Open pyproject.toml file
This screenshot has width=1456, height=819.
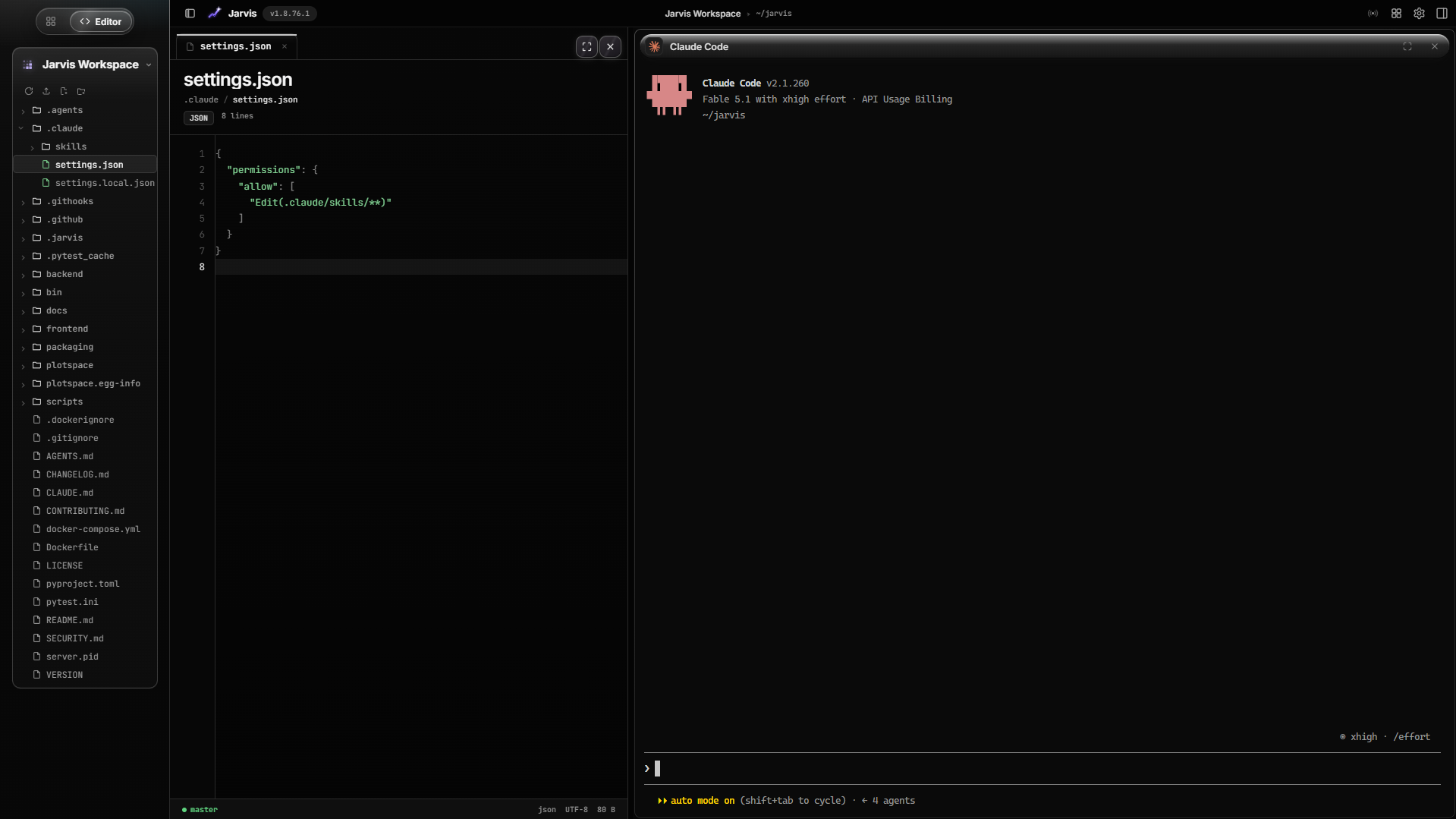click(x=85, y=584)
